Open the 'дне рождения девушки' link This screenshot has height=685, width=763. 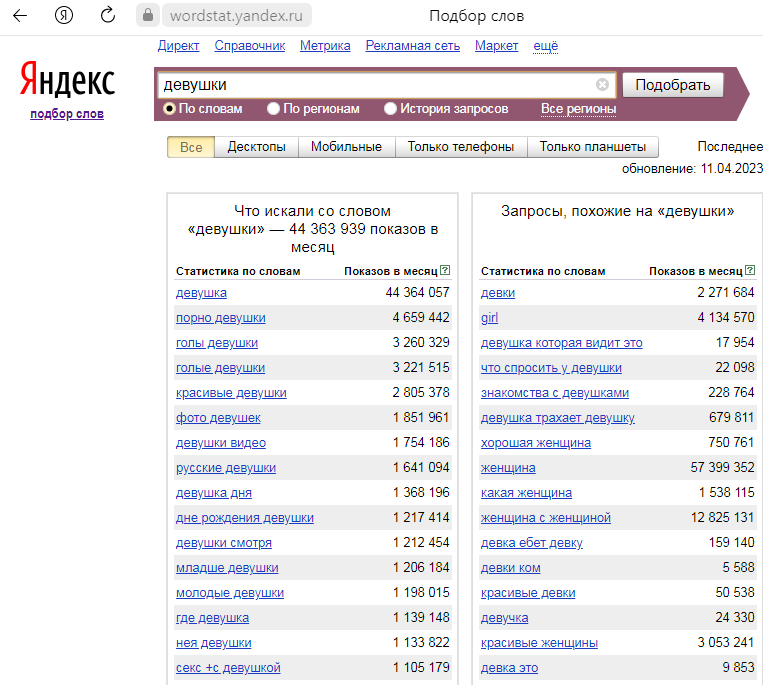click(x=245, y=518)
